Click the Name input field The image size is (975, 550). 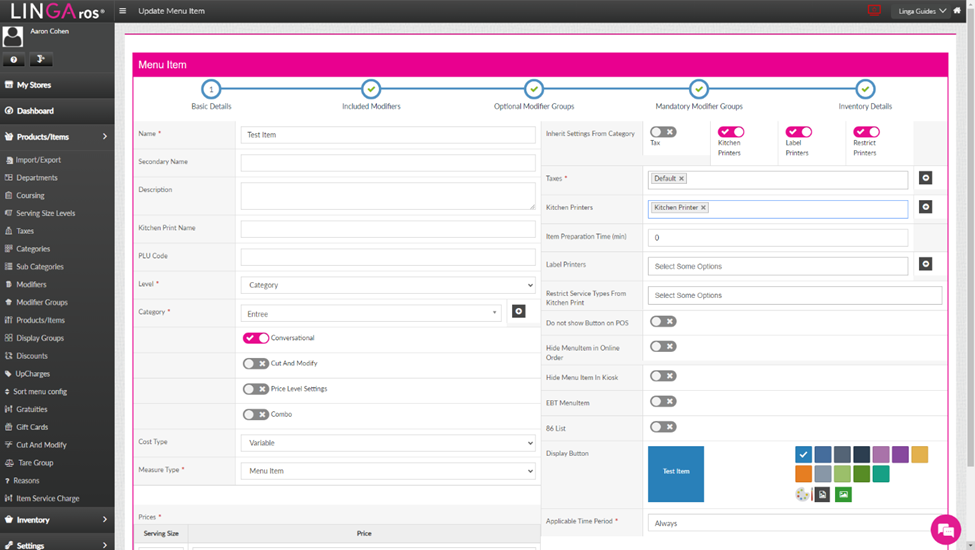point(388,134)
